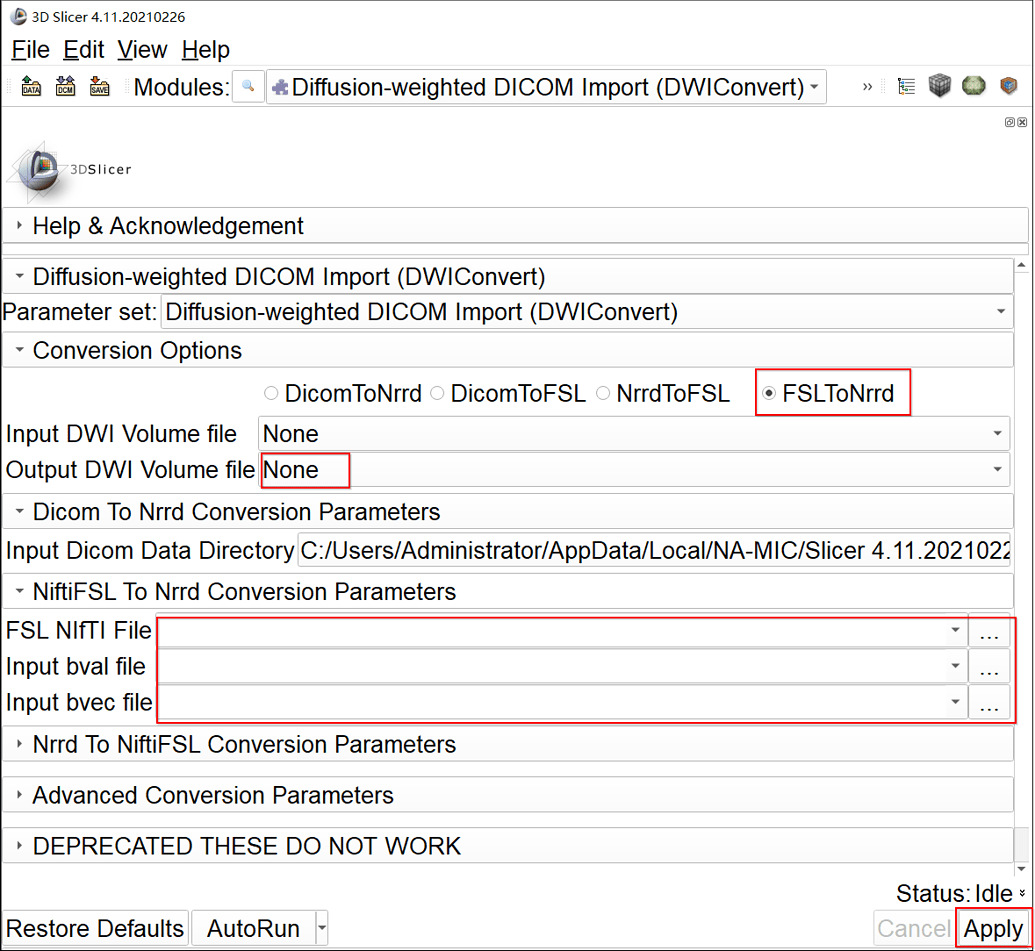
Task: Choose the NrrdToFSL radio button
Action: 603,394
